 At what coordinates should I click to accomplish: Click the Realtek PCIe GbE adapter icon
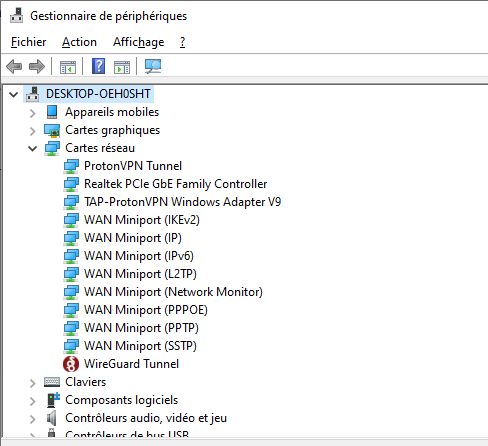pos(71,184)
